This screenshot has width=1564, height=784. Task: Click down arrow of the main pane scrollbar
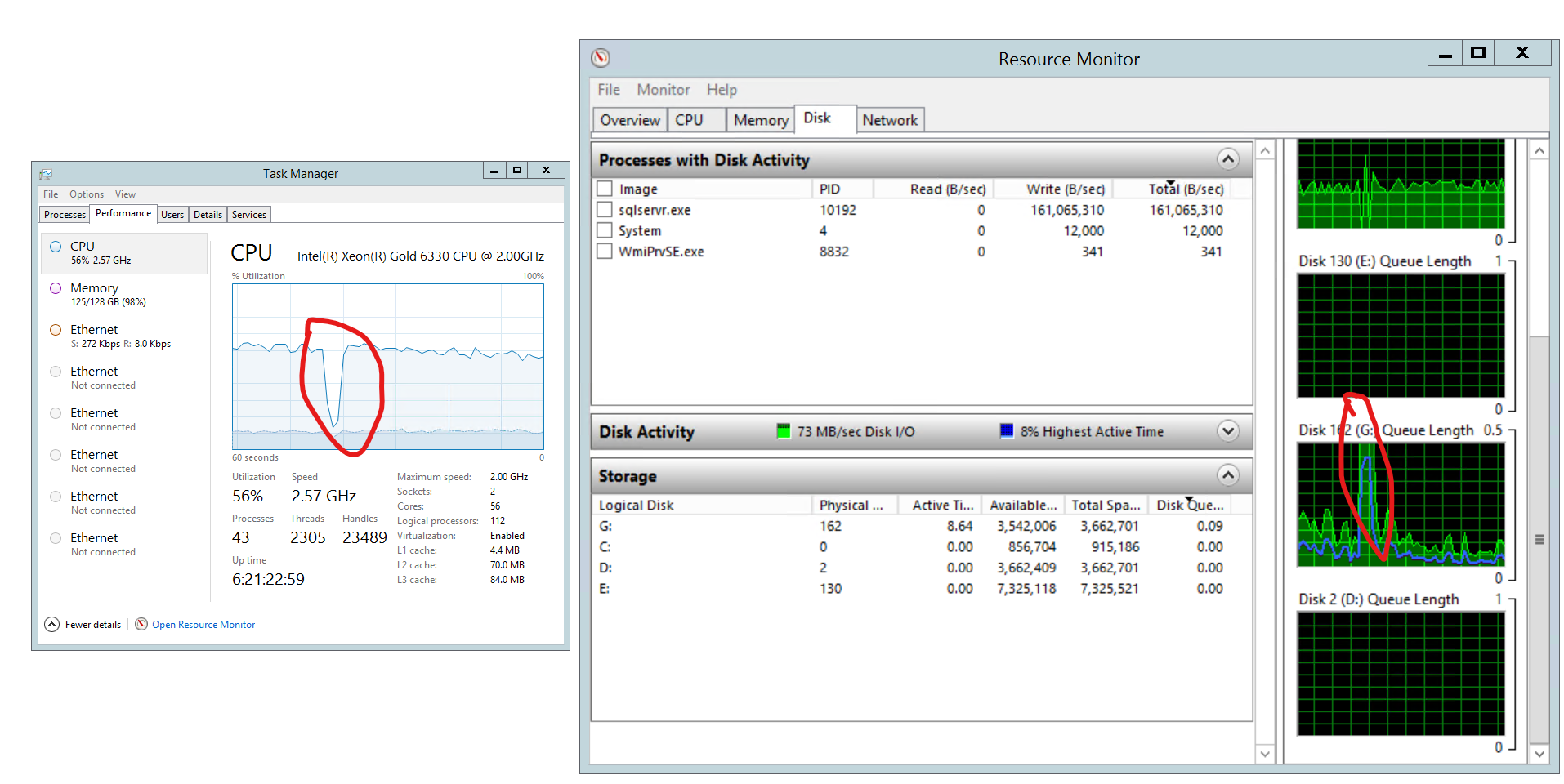click(x=1265, y=754)
